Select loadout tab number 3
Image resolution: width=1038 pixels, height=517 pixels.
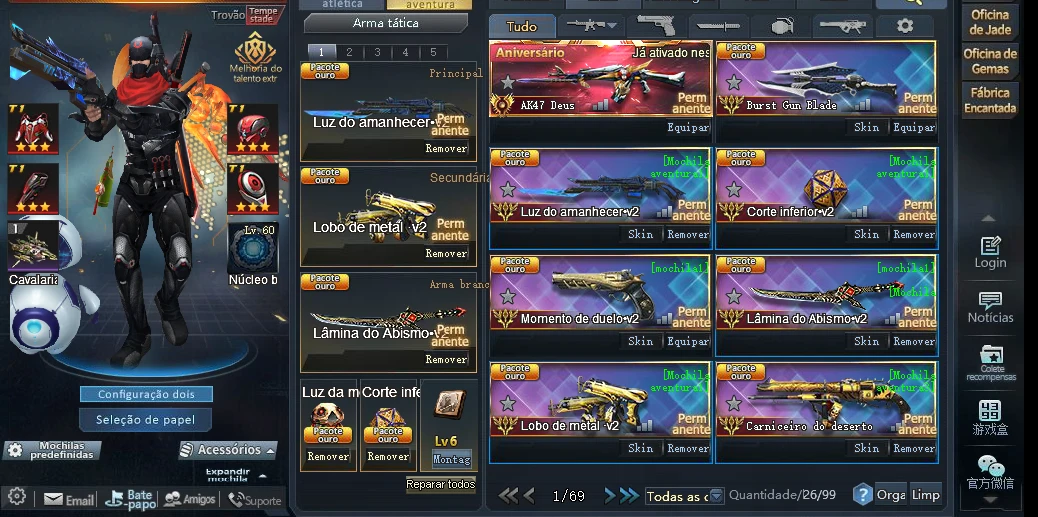pyautogui.click(x=377, y=52)
